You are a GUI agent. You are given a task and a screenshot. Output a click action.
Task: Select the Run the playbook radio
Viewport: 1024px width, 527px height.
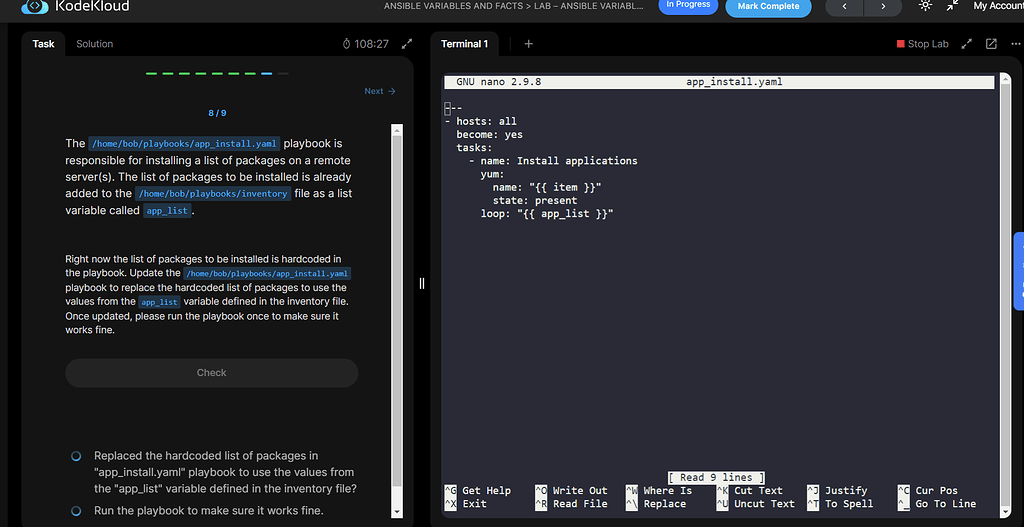(76, 511)
